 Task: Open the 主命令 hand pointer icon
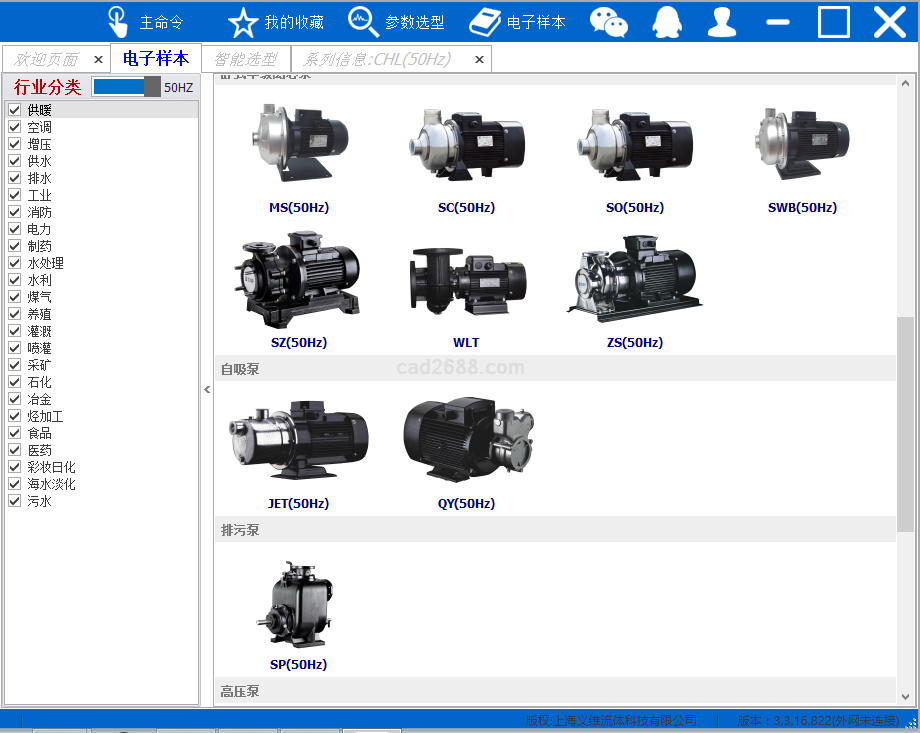click(118, 21)
